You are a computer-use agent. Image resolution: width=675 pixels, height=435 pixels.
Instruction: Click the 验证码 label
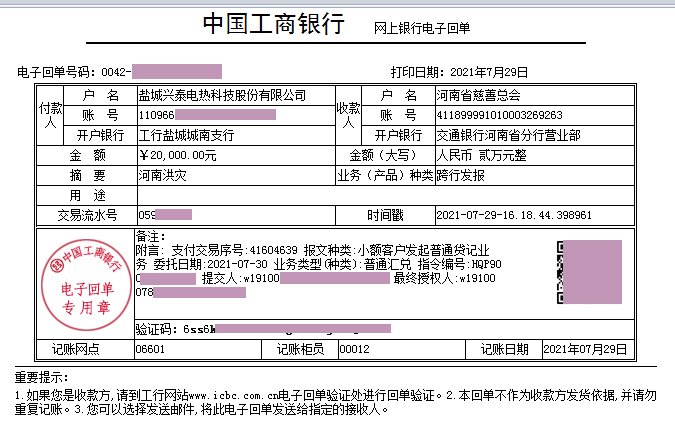tap(156, 329)
